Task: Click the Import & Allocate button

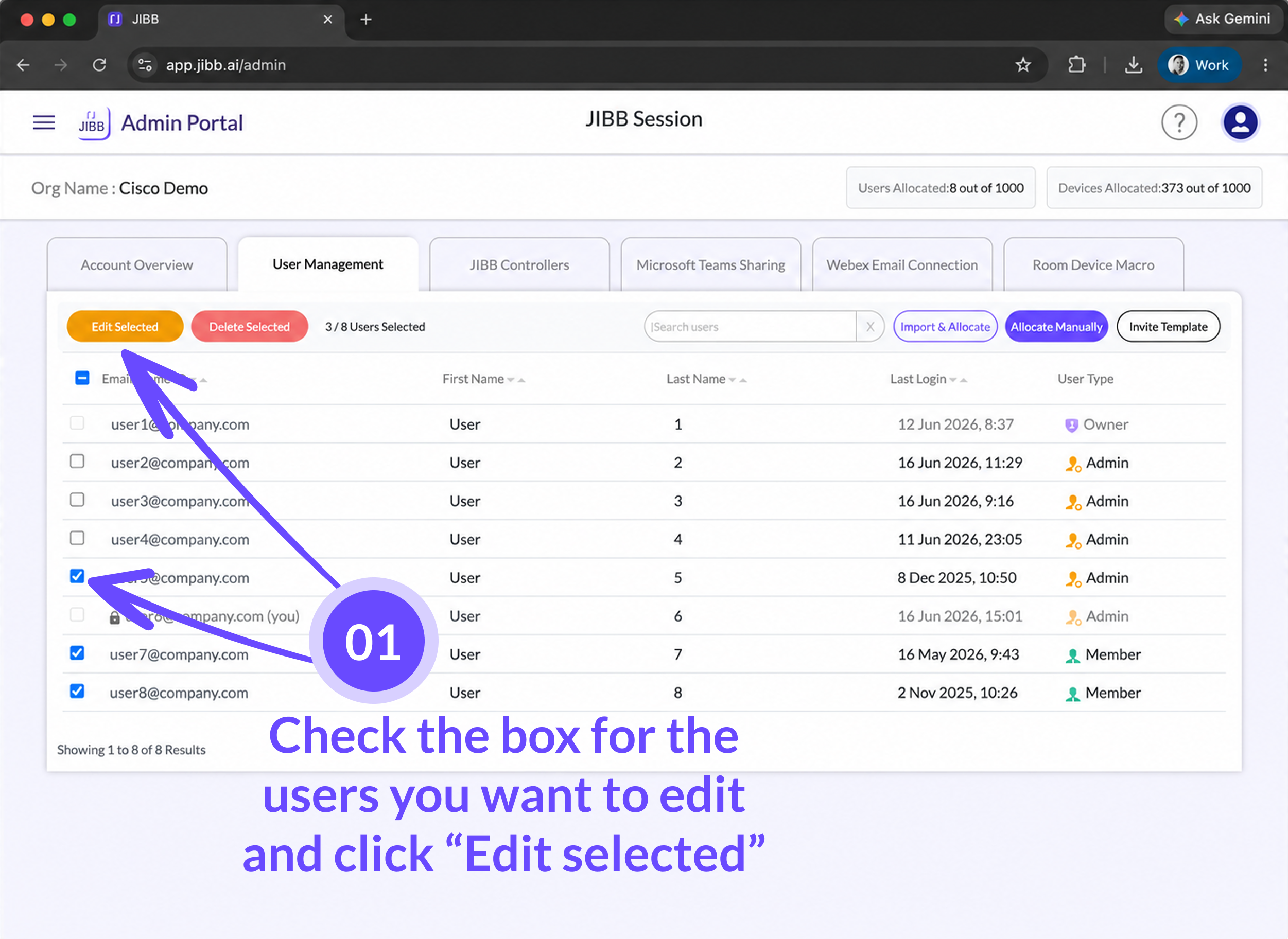Action: (945, 327)
